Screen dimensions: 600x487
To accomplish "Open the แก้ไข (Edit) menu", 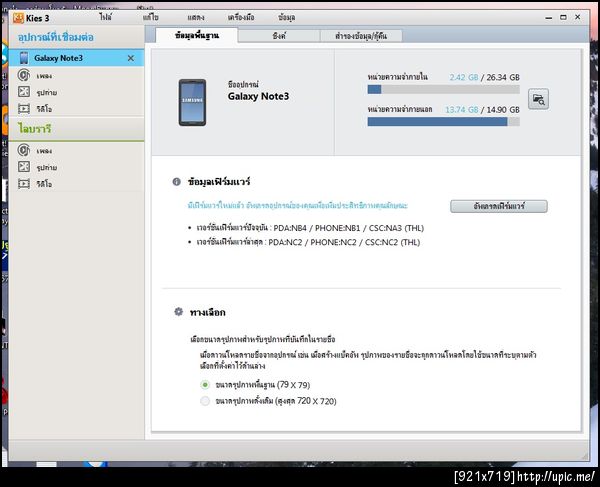I will pos(150,17).
